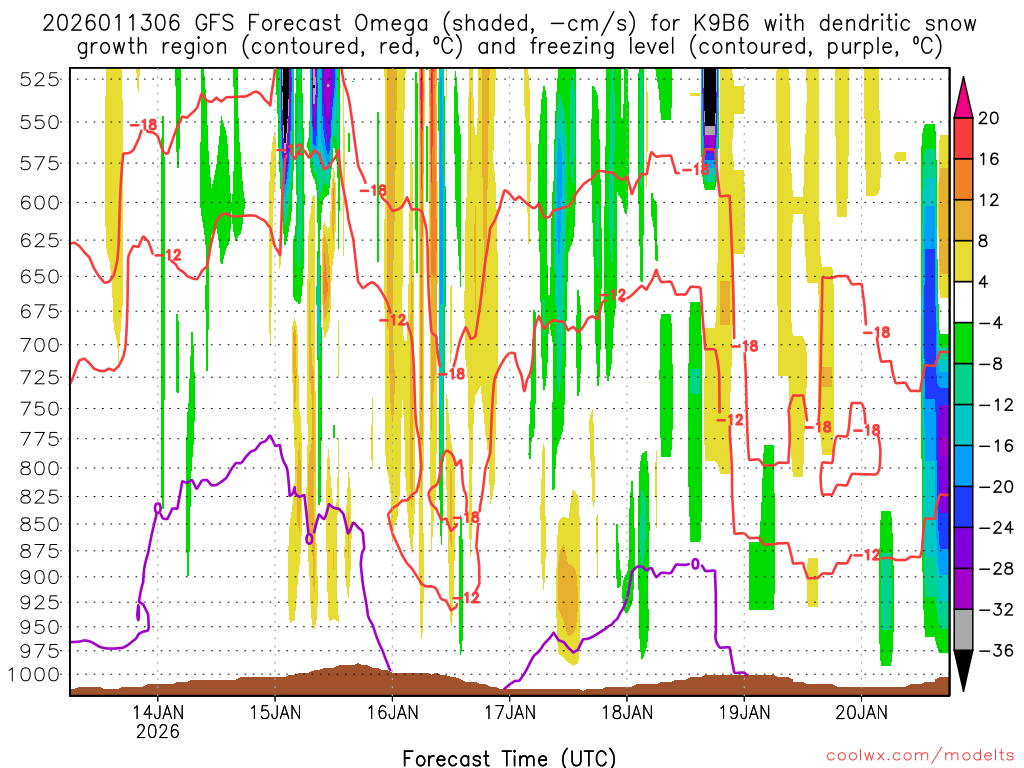Click the 20 value label on color scale
The height and width of the screenshot is (768, 1024).
point(989,118)
